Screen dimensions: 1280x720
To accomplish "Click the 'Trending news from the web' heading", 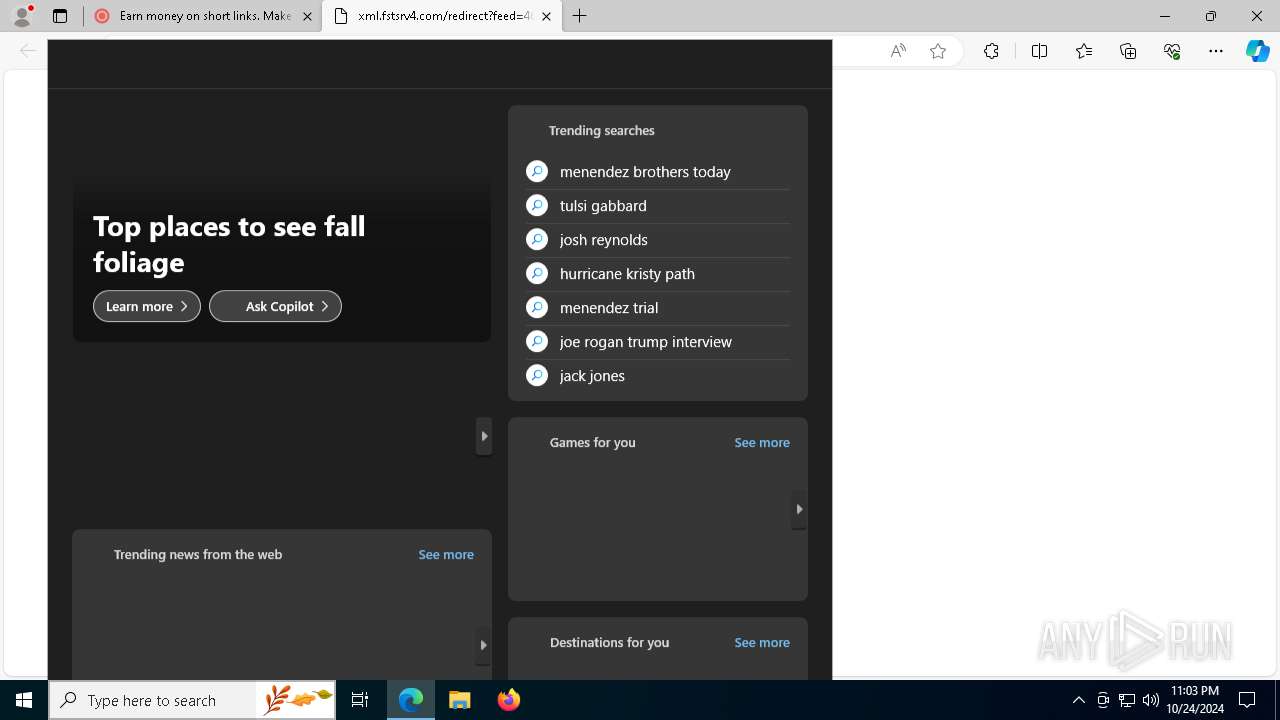I will (x=198, y=554).
